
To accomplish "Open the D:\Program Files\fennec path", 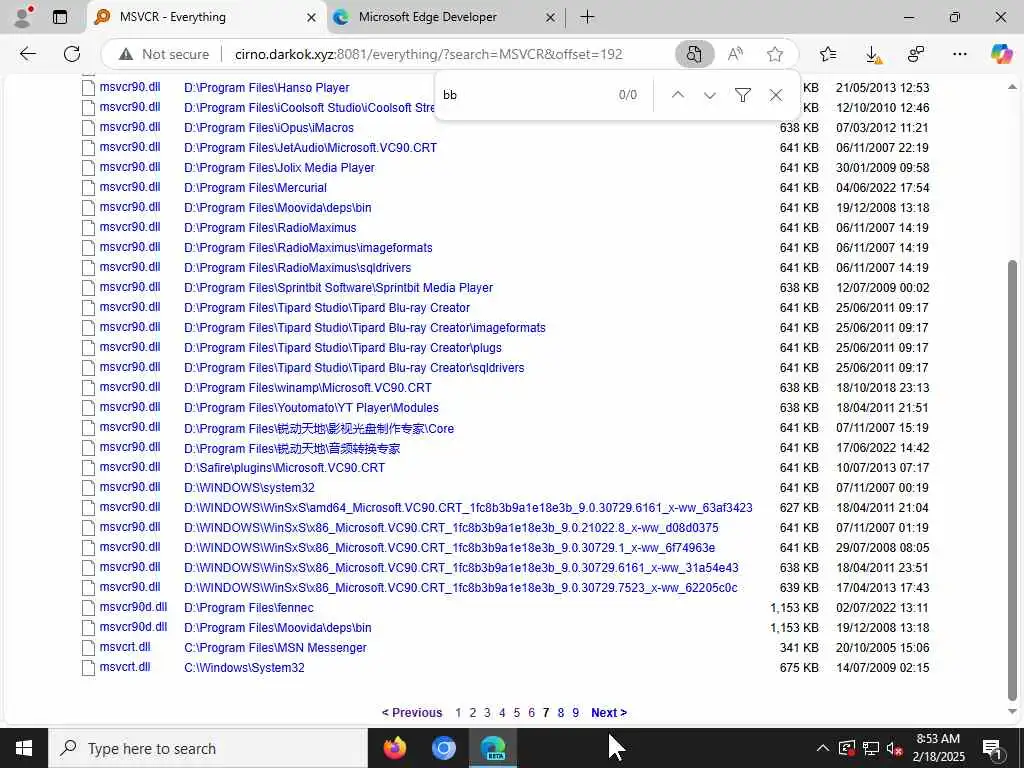I will click(249, 607).
